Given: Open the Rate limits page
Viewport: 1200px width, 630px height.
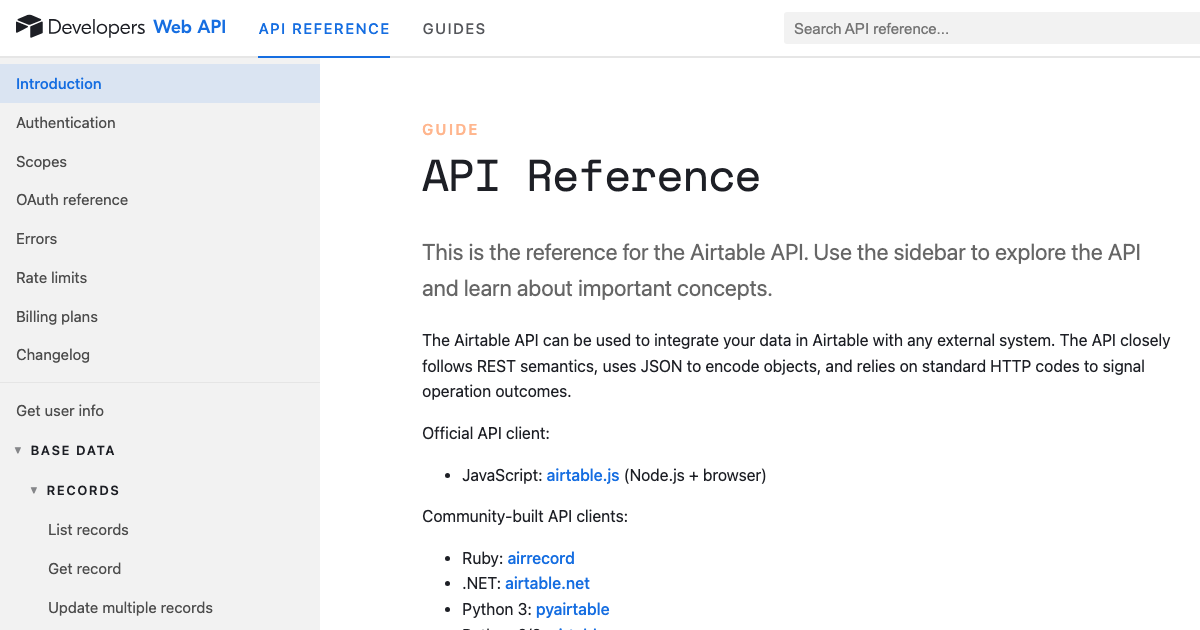Looking at the screenshot, I should click(x=51, y=277).
